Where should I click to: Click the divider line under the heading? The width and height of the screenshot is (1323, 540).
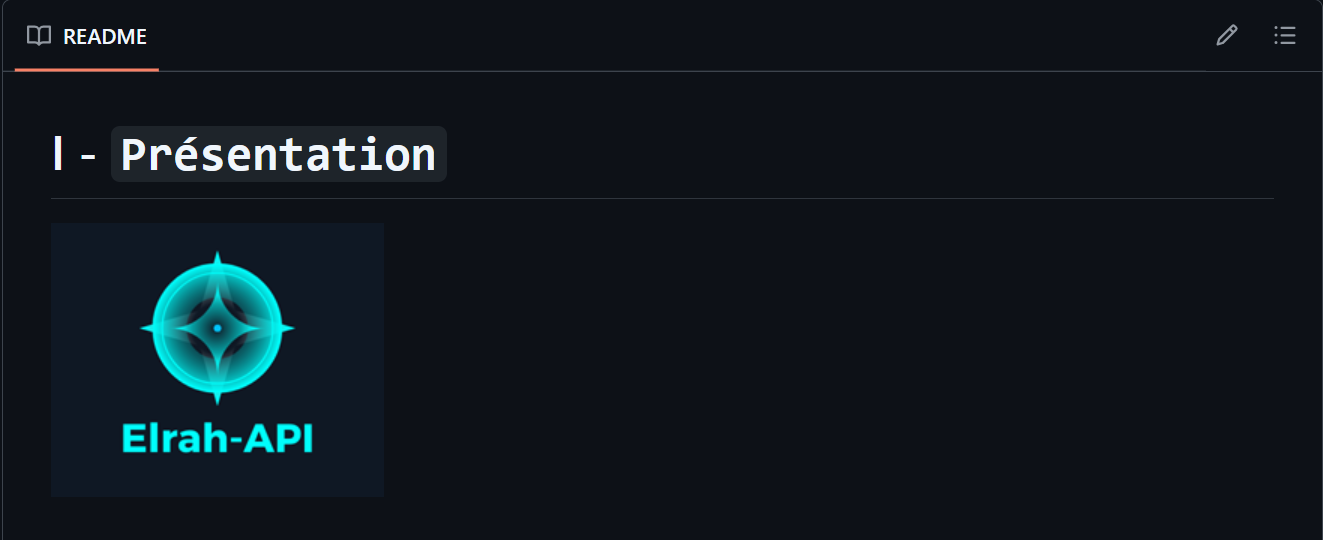coord(662,198)
